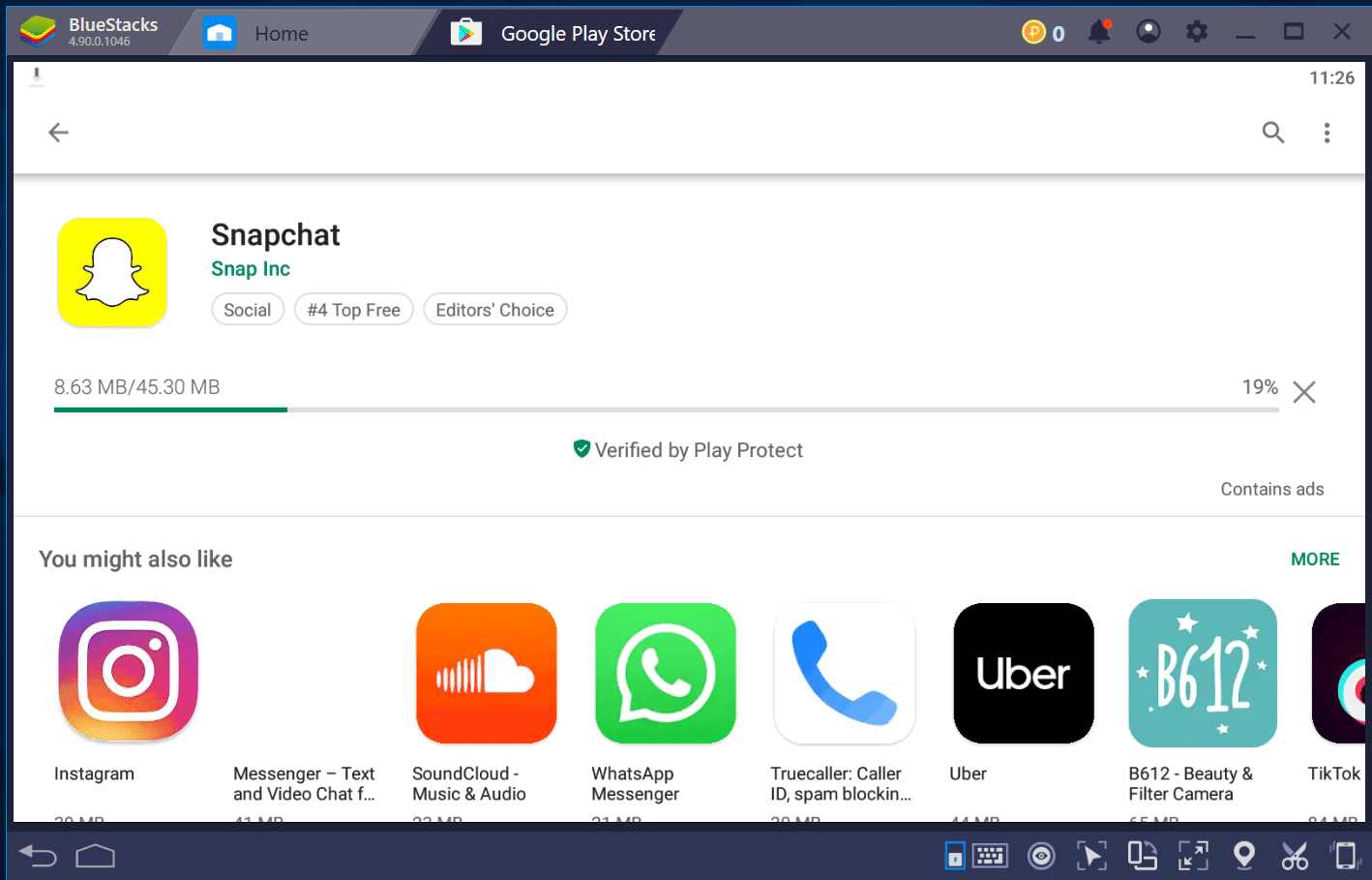Open the Instagram app icon
Screen dimensions: 1372x880
click(x=129, y=673)
